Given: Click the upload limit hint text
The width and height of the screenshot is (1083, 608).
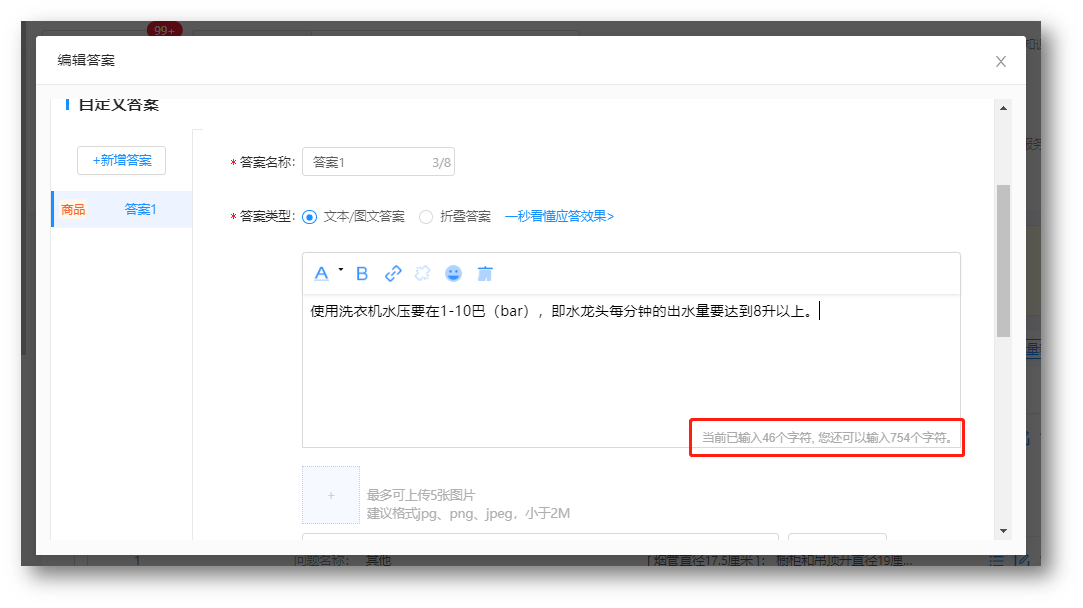Looking at the screenshot, I should pyautogui.click(x=421, y=495).
